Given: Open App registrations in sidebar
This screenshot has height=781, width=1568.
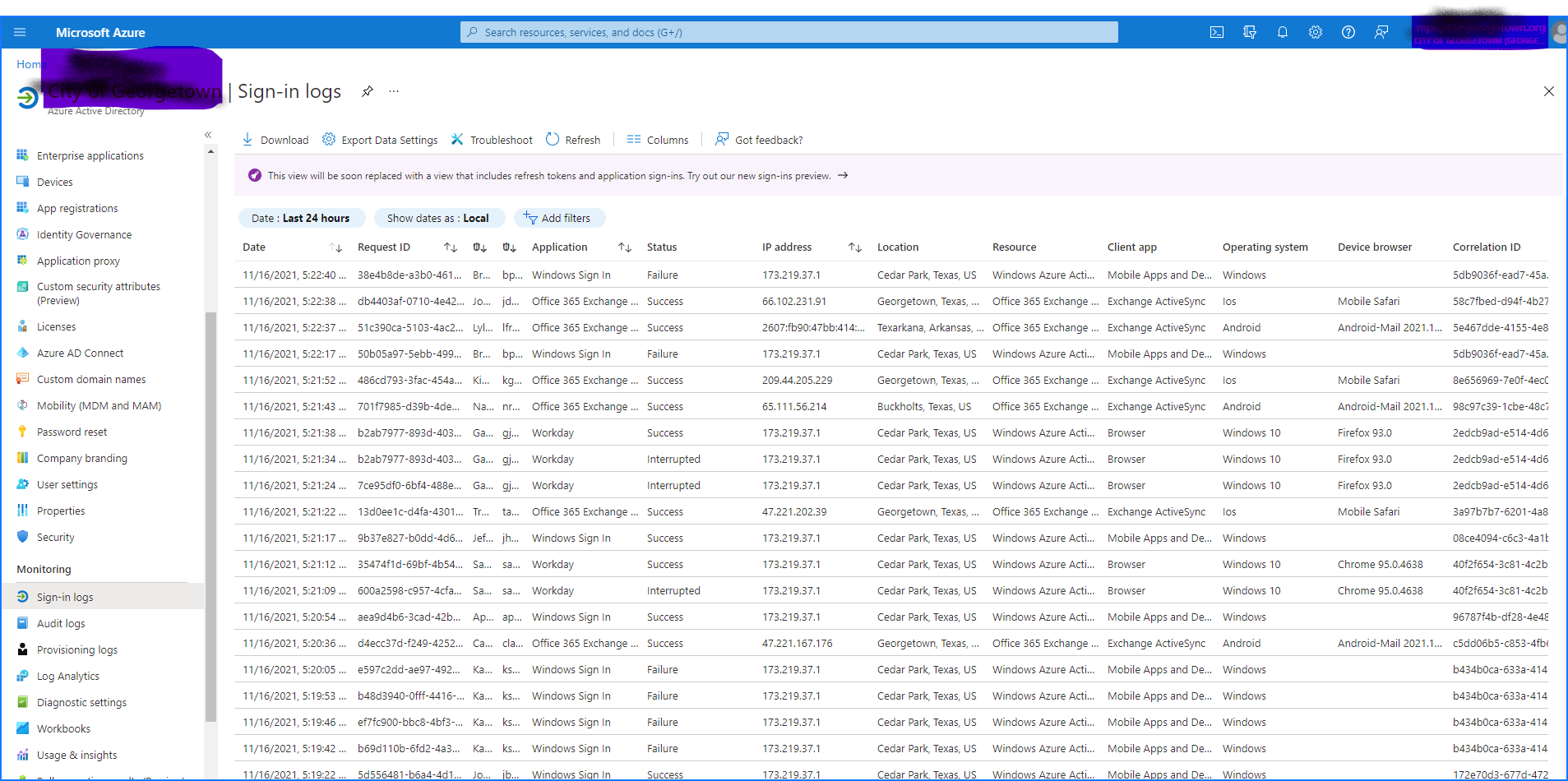Looking at the screenshot, I should [77, 208].
